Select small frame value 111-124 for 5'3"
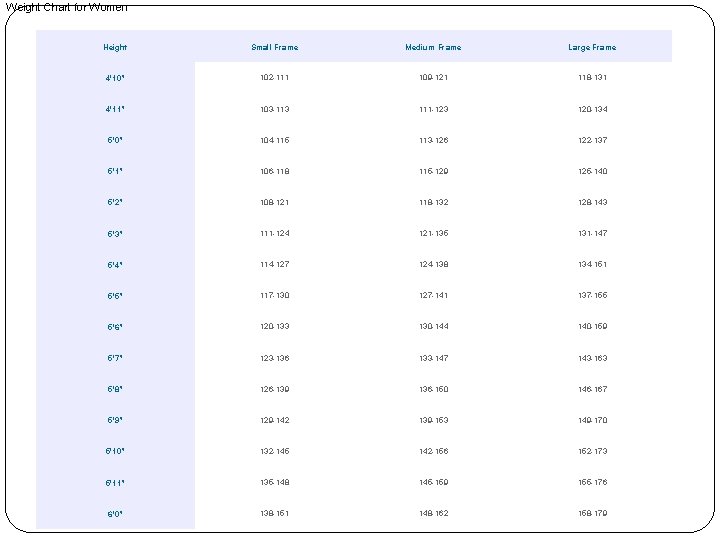 pos(275,233)
